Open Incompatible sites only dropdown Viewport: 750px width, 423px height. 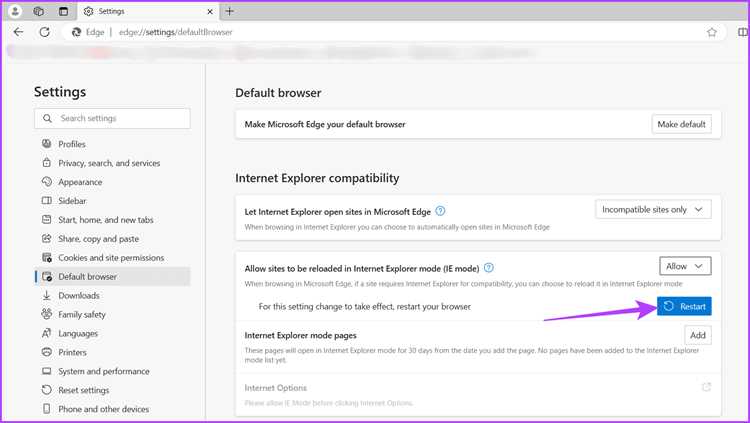(653, 210)
